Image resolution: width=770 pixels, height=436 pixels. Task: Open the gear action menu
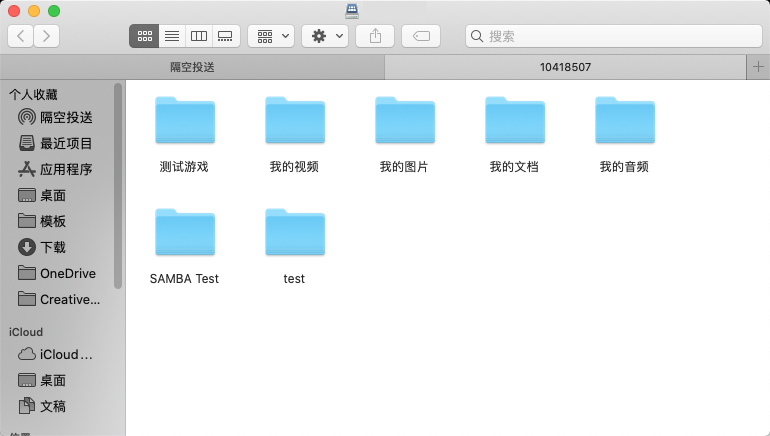[x=325, y=36]
